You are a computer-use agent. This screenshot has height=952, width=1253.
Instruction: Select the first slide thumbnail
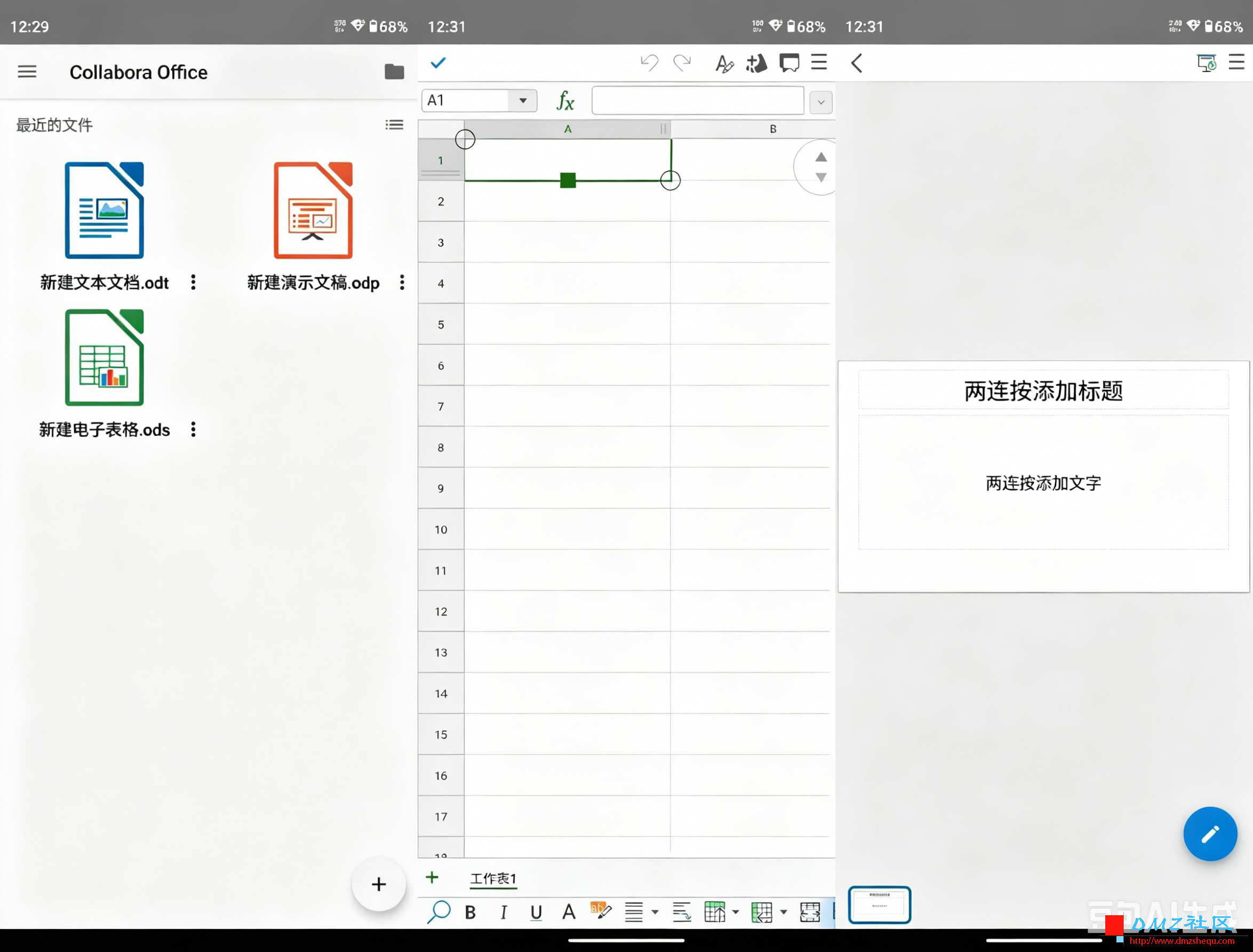(879, 905)
